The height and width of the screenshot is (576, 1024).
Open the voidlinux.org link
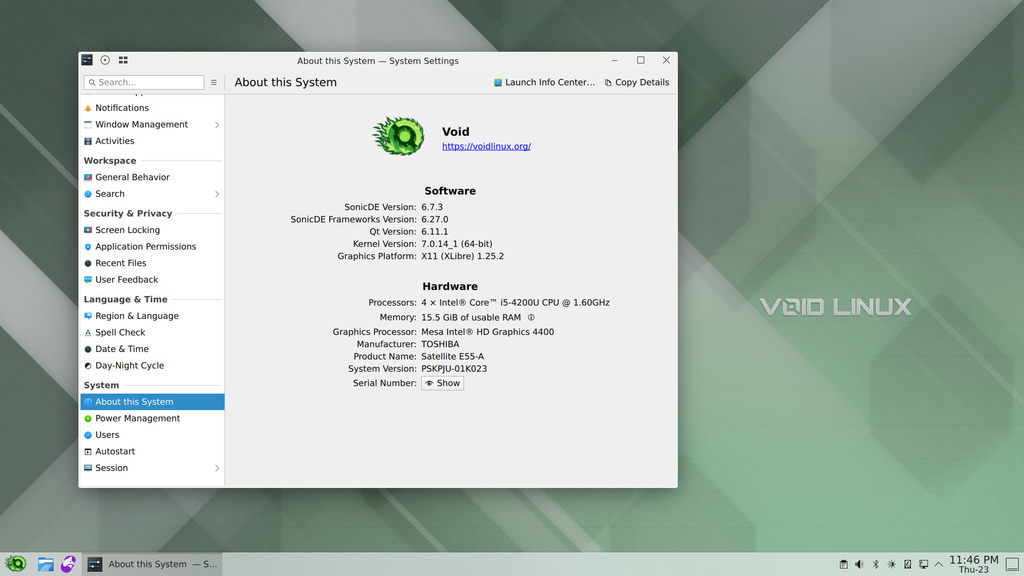click(x=487, y=146)
